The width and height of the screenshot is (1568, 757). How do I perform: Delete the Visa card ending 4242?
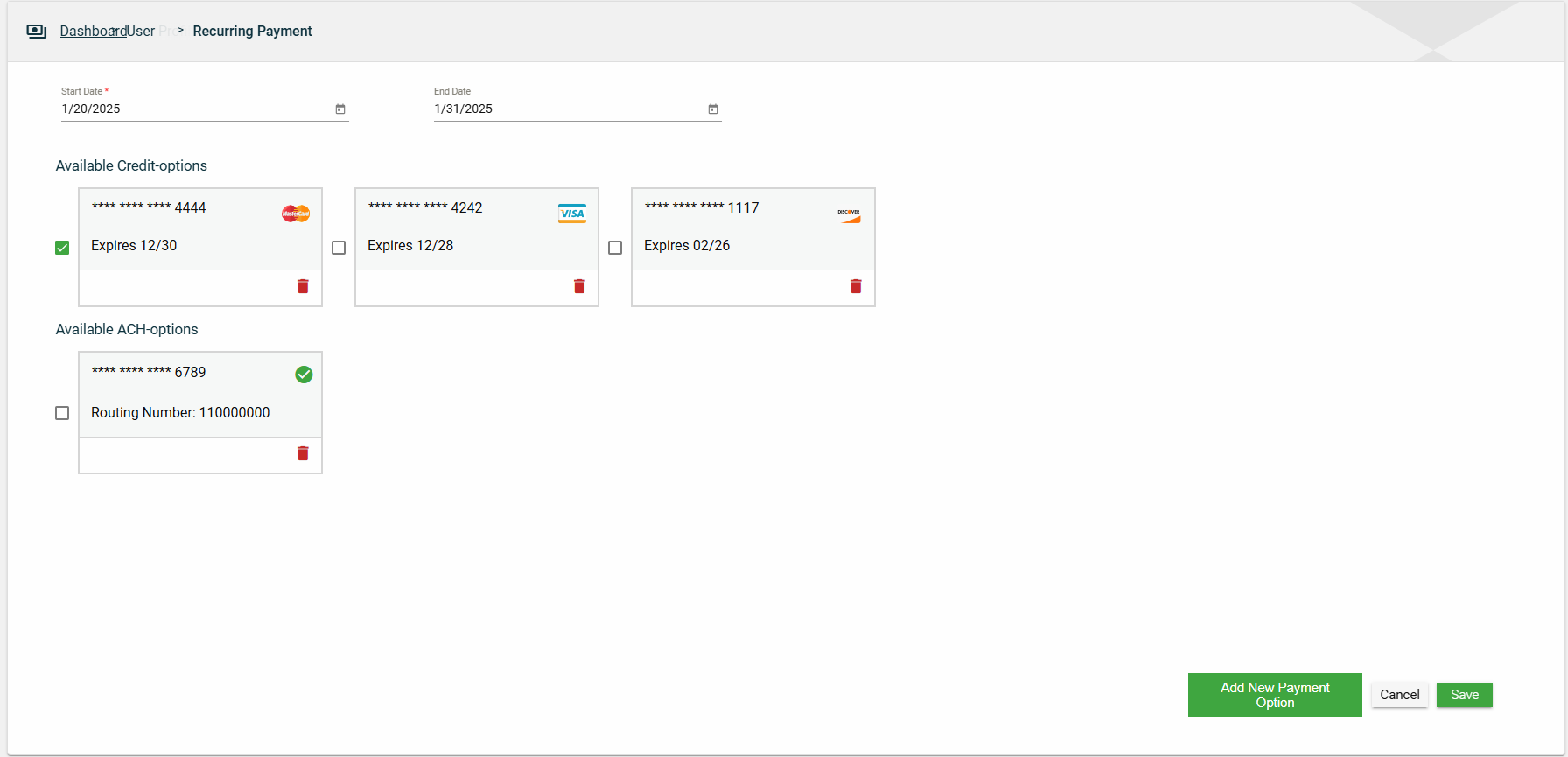(579, 286)
